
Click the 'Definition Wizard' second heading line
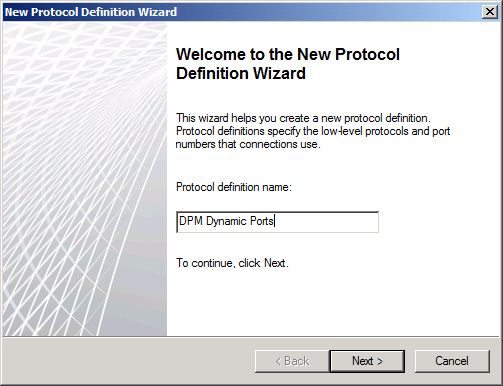pyautogui.click(x=241, y=73)
